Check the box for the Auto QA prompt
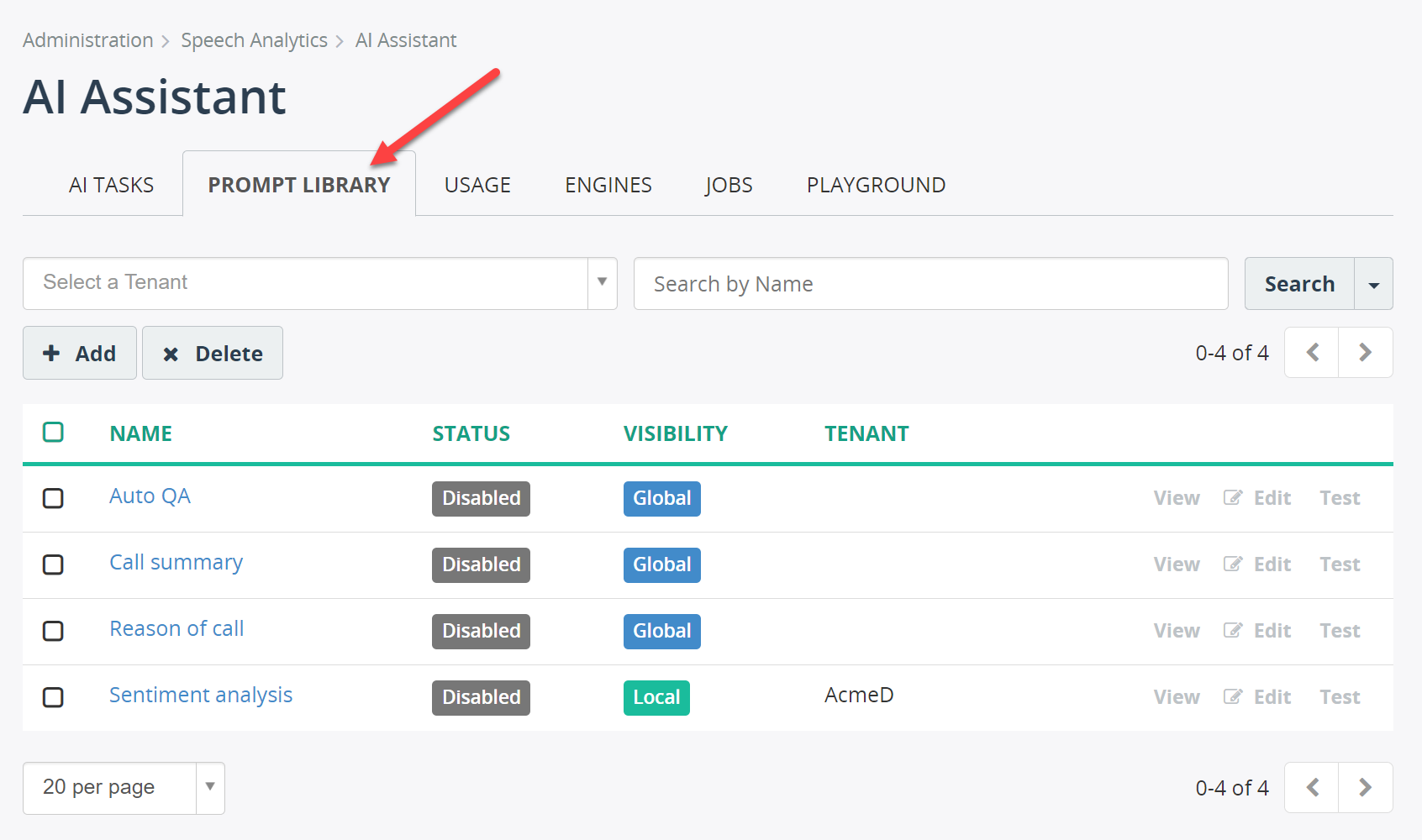 [53, 498]
